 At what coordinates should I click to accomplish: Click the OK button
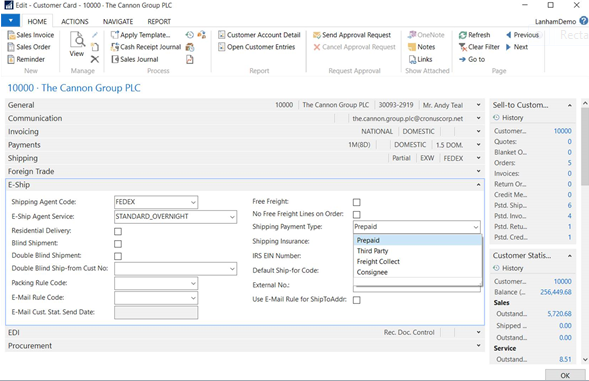coord(565,375)
